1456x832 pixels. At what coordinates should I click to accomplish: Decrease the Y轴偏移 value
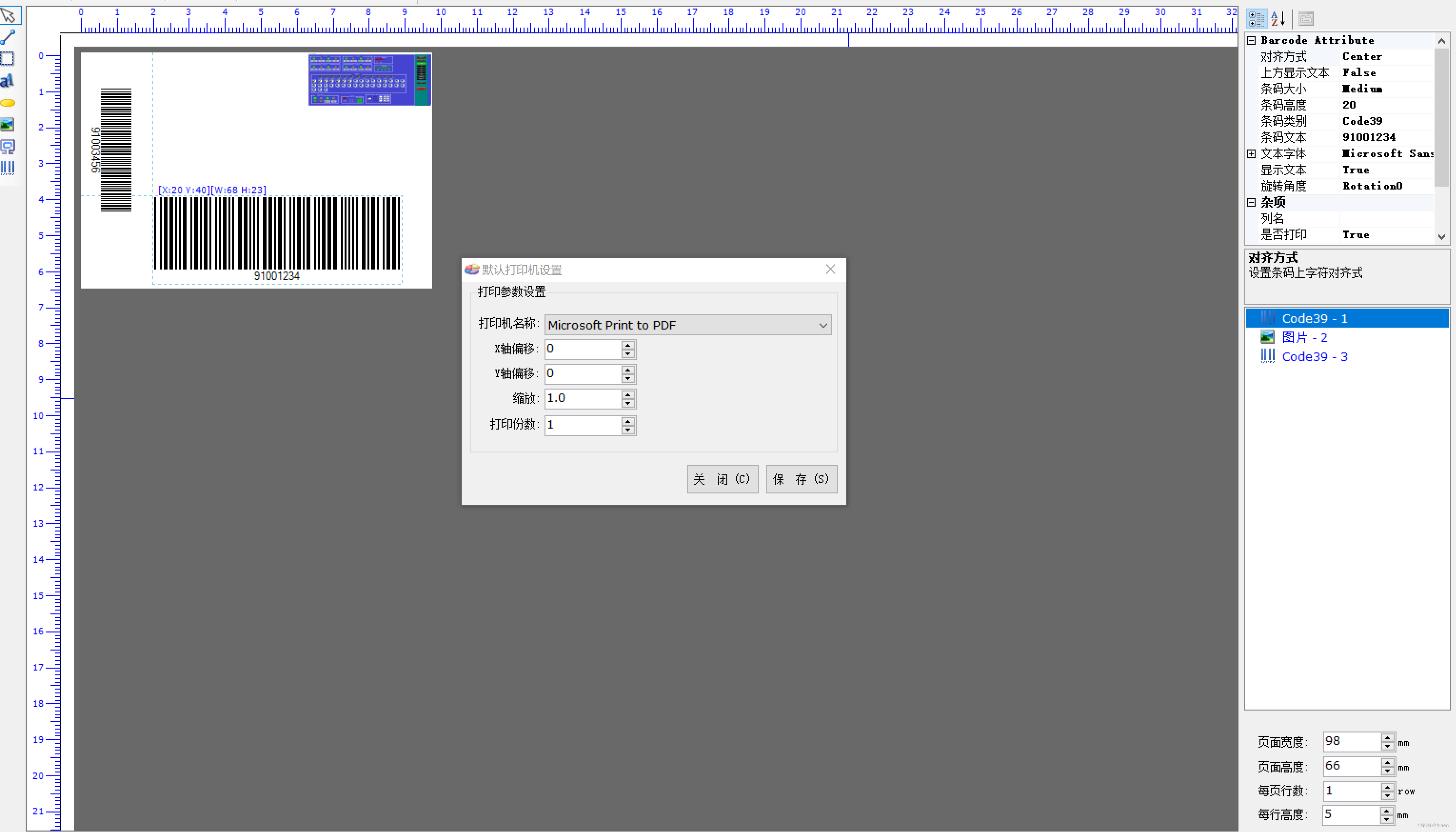pyautogui.click(x=628, y=379)
